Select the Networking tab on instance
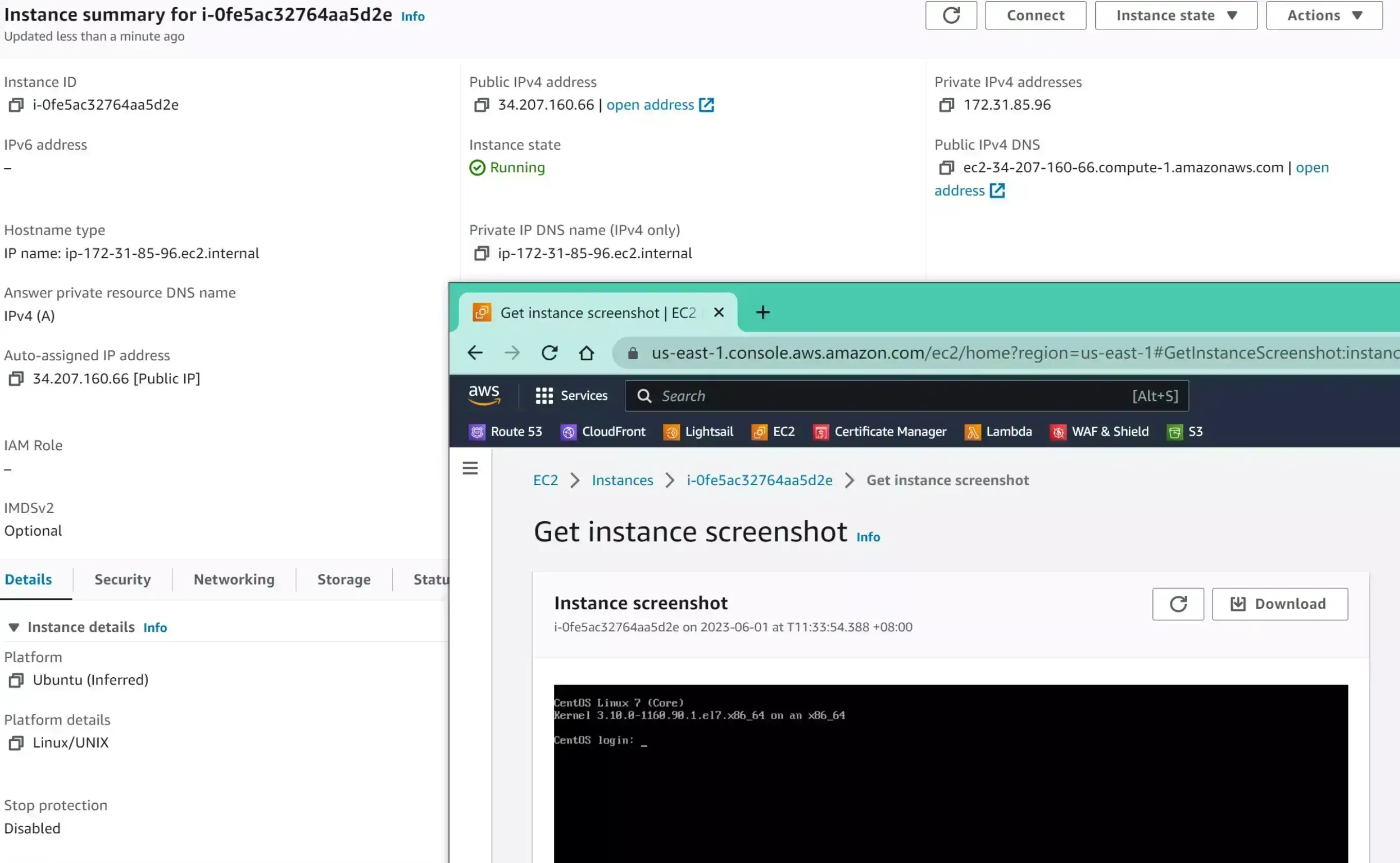 [x=234, y=579]
